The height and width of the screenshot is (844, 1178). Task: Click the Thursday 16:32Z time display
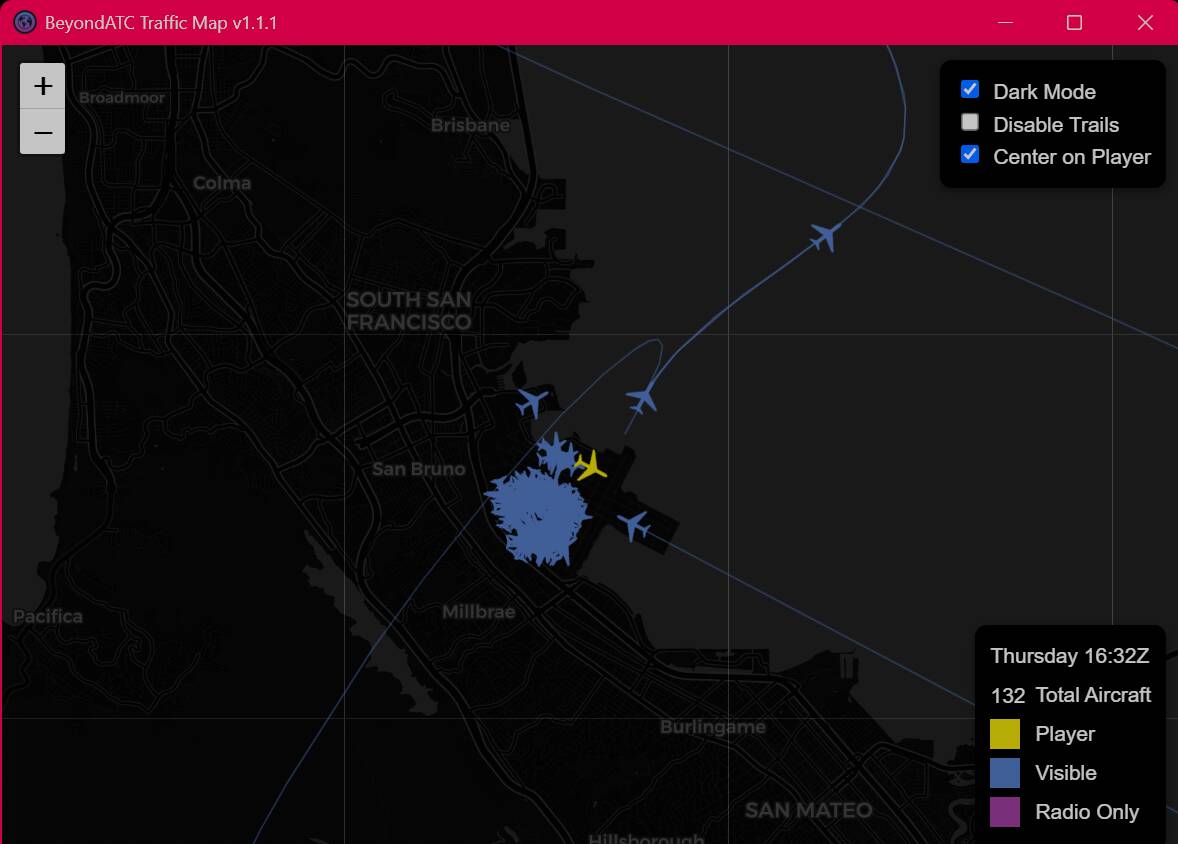[1069, 656]
